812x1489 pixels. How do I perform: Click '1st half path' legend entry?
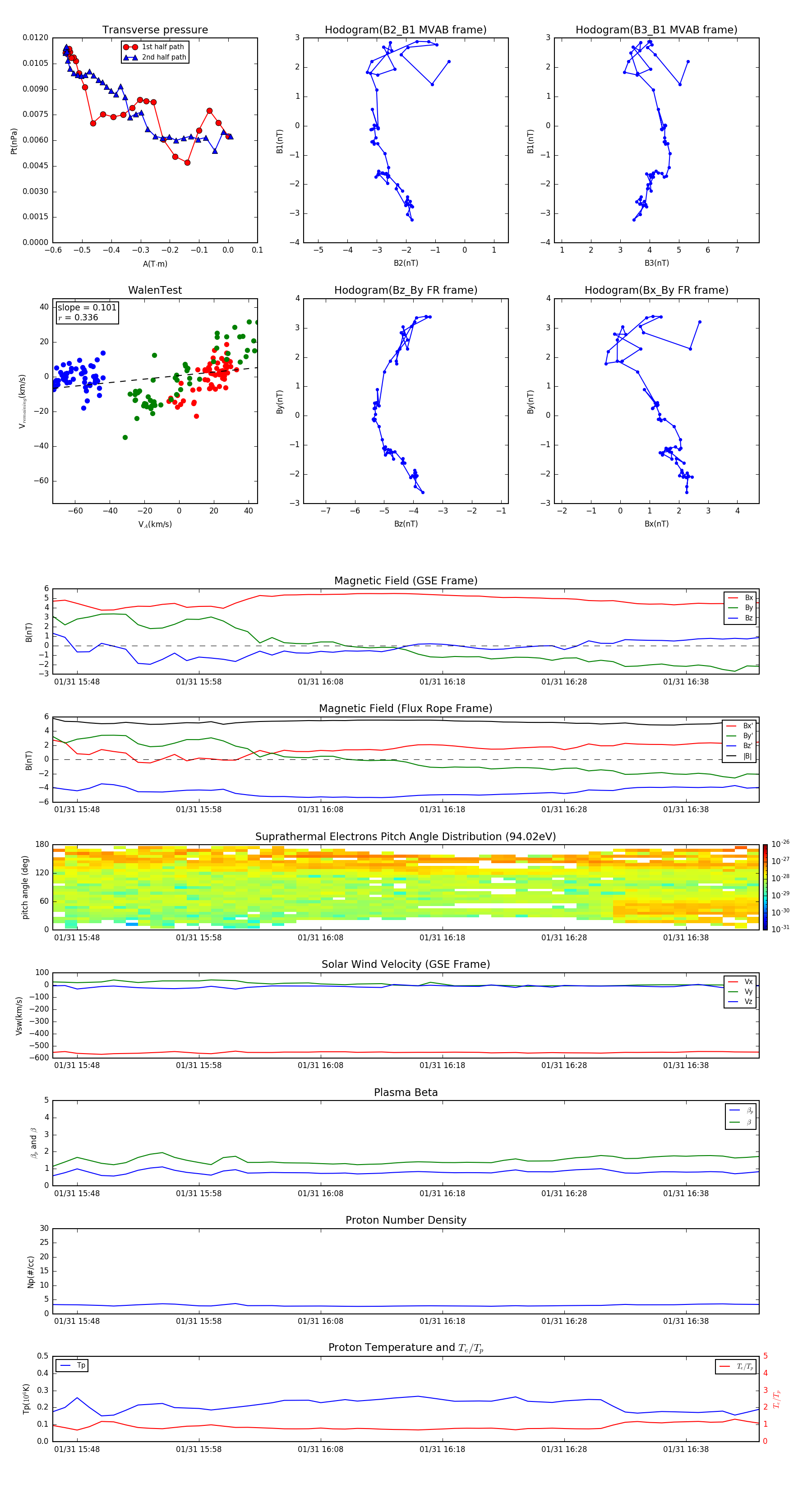154,47
